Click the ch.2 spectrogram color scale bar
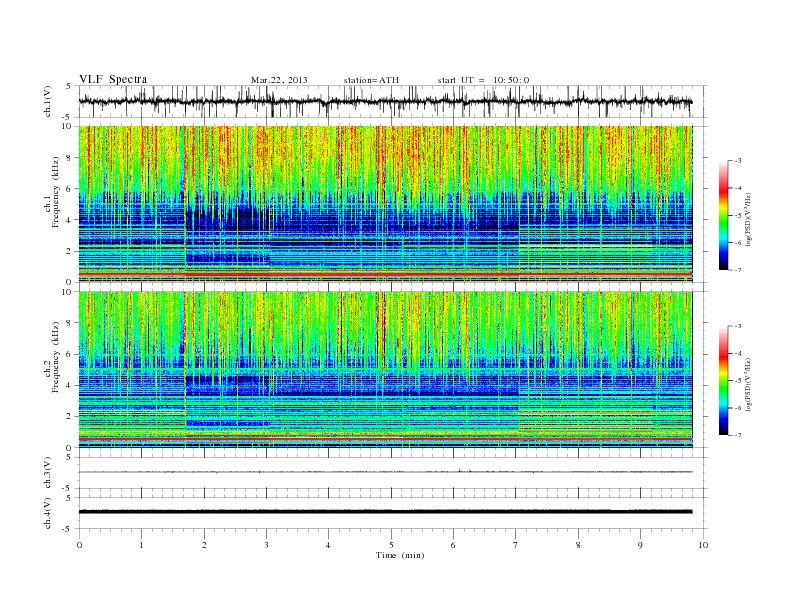 click(723, 380)
